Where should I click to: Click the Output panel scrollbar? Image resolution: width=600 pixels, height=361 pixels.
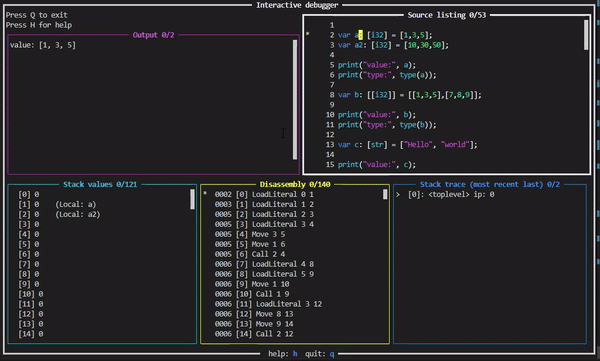click(295, 100)
